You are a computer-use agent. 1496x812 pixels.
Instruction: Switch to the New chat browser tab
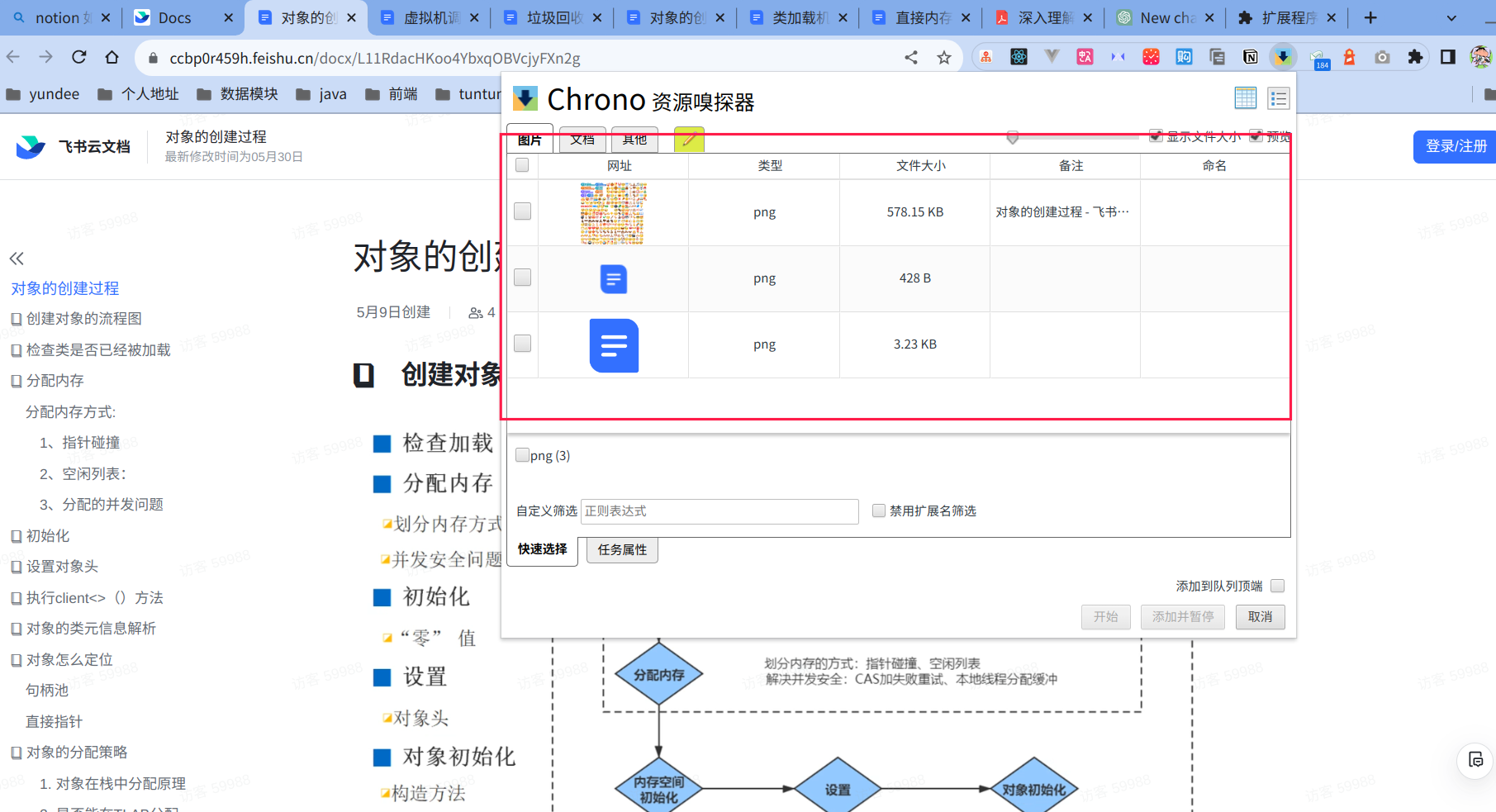tap(1166, 17)
